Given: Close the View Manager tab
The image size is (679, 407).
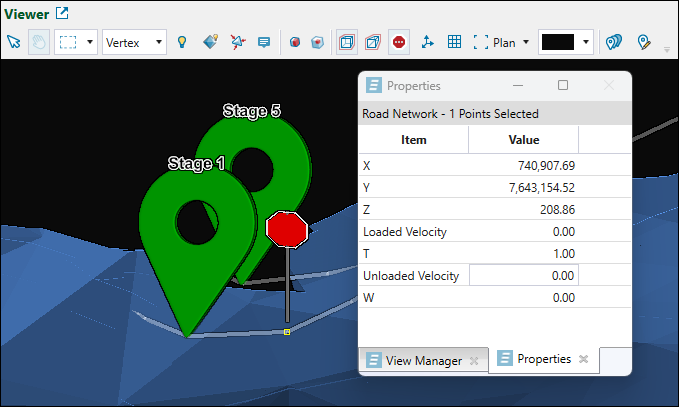Looking at the screenshot, I should [x=474, y=360].
